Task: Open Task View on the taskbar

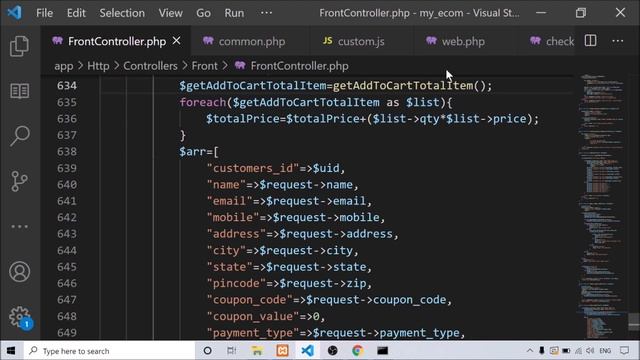Action: (x=231, y=351)
